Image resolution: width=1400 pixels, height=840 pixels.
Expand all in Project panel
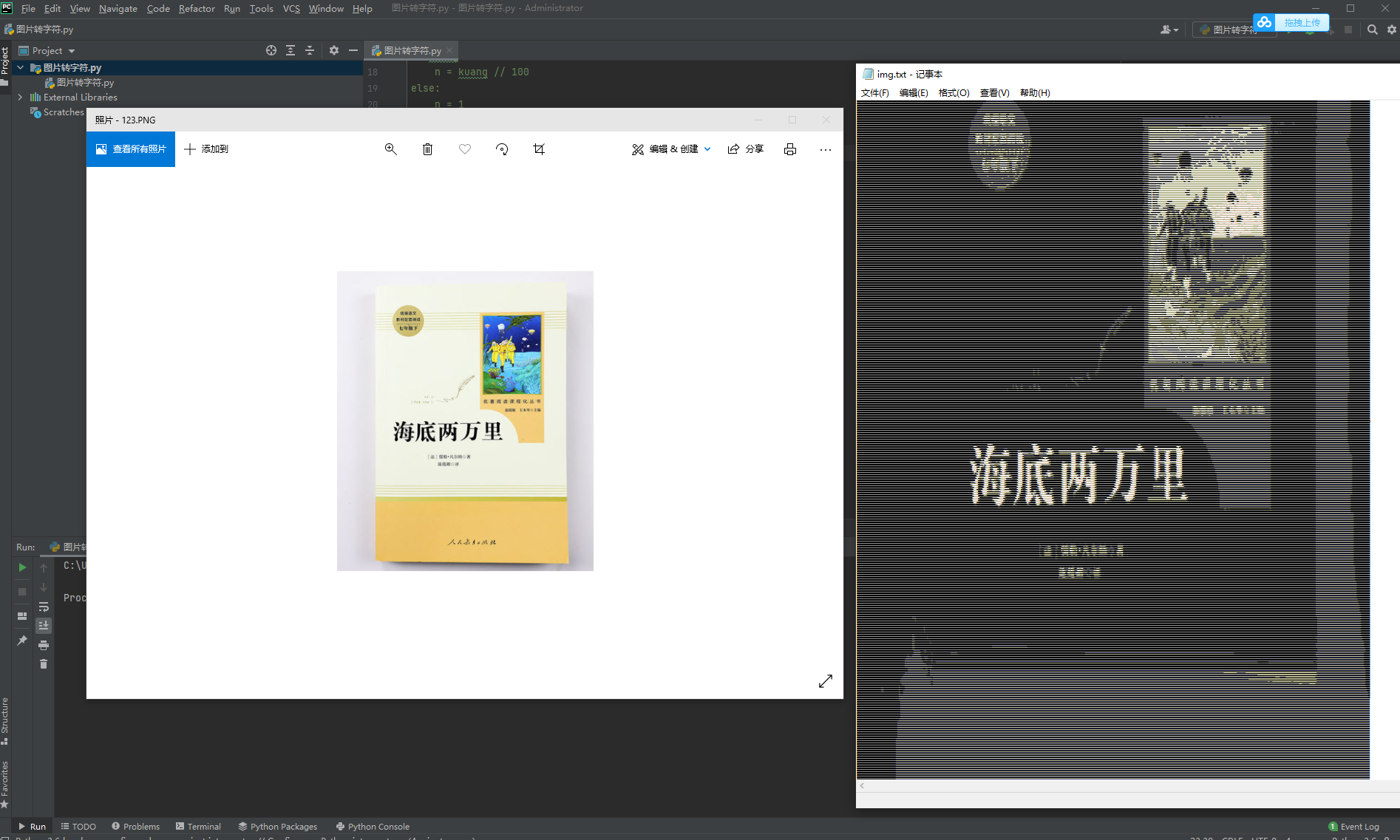[290, 50]
